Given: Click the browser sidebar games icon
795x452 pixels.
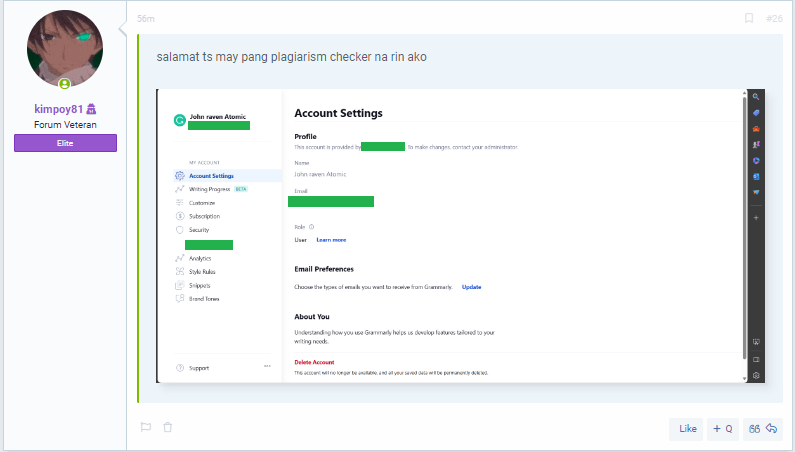Looking at the screenshot, I should [756, 145].
